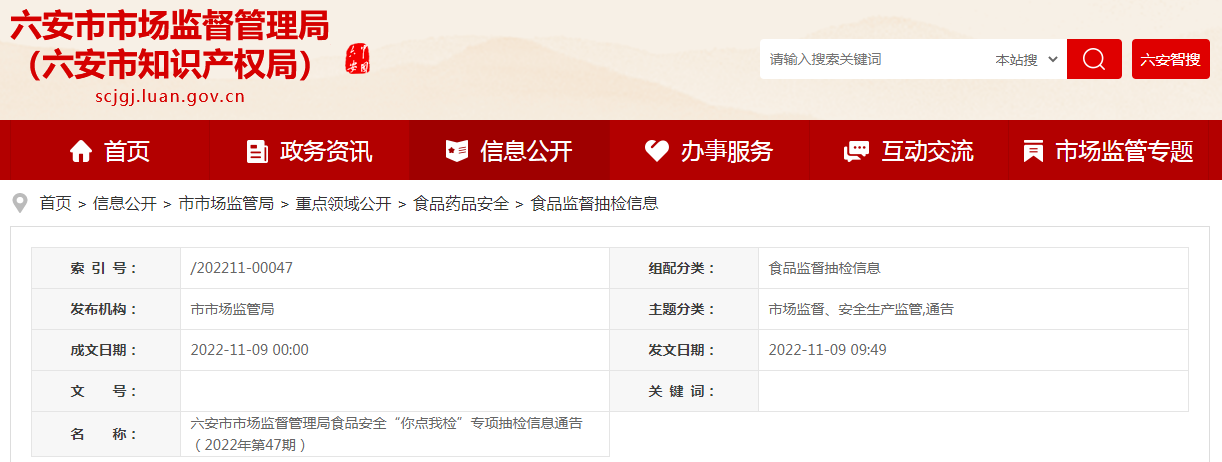This screenshot has height=462, width=1222.
Task: Click the chat bubble icon beside 互动交流
Action: 856,151
